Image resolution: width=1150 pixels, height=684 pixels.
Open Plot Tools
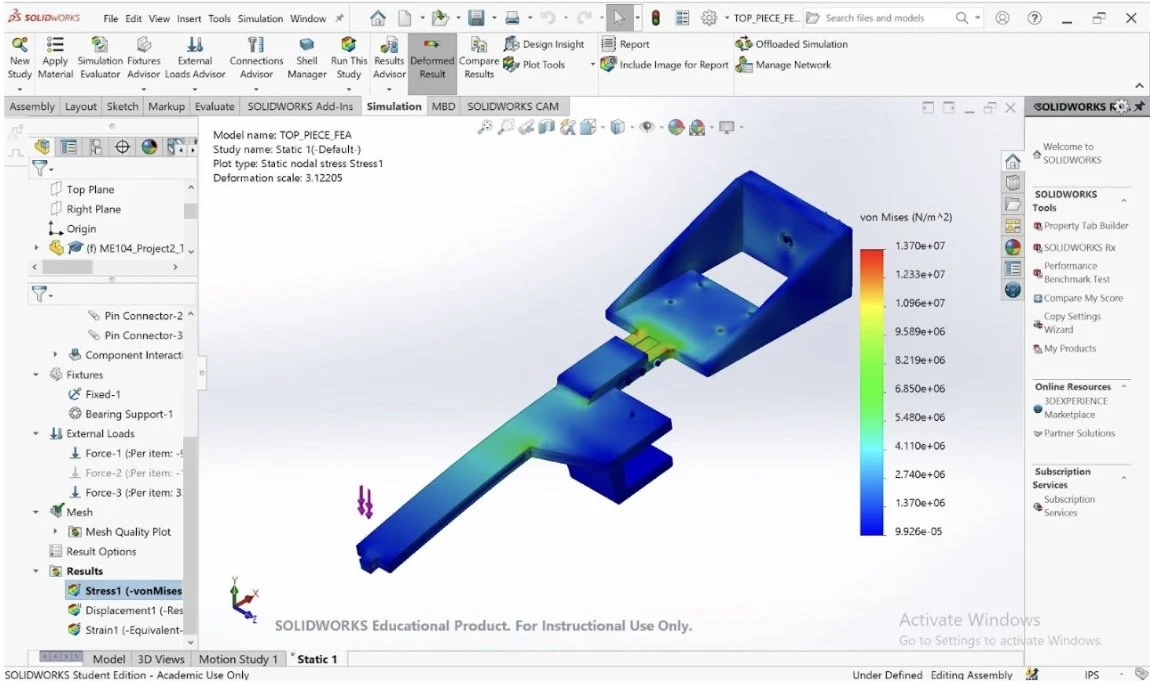(x=535, y=65)
